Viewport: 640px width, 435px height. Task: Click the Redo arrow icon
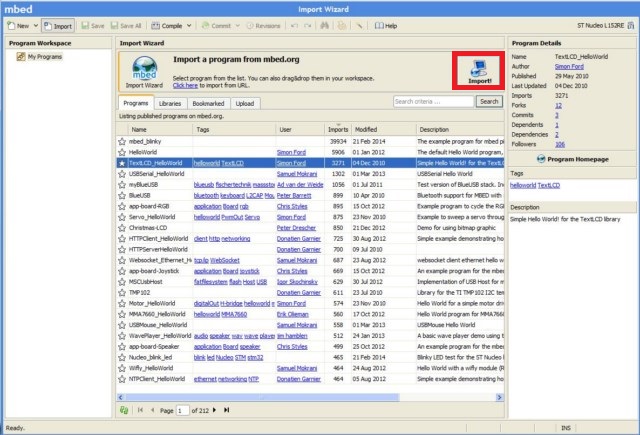308,26
